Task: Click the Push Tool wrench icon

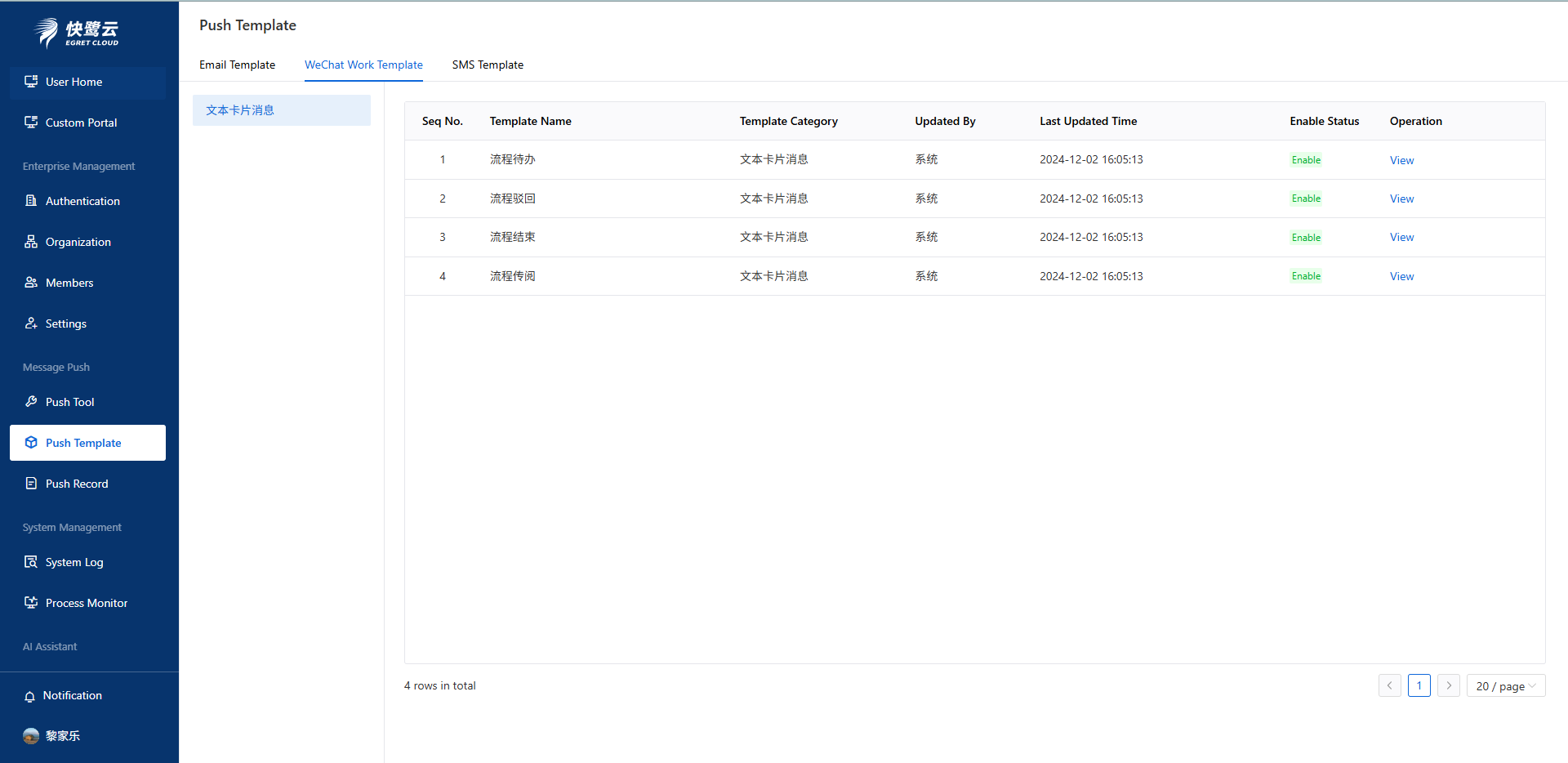Action: (x=31, y=402)
